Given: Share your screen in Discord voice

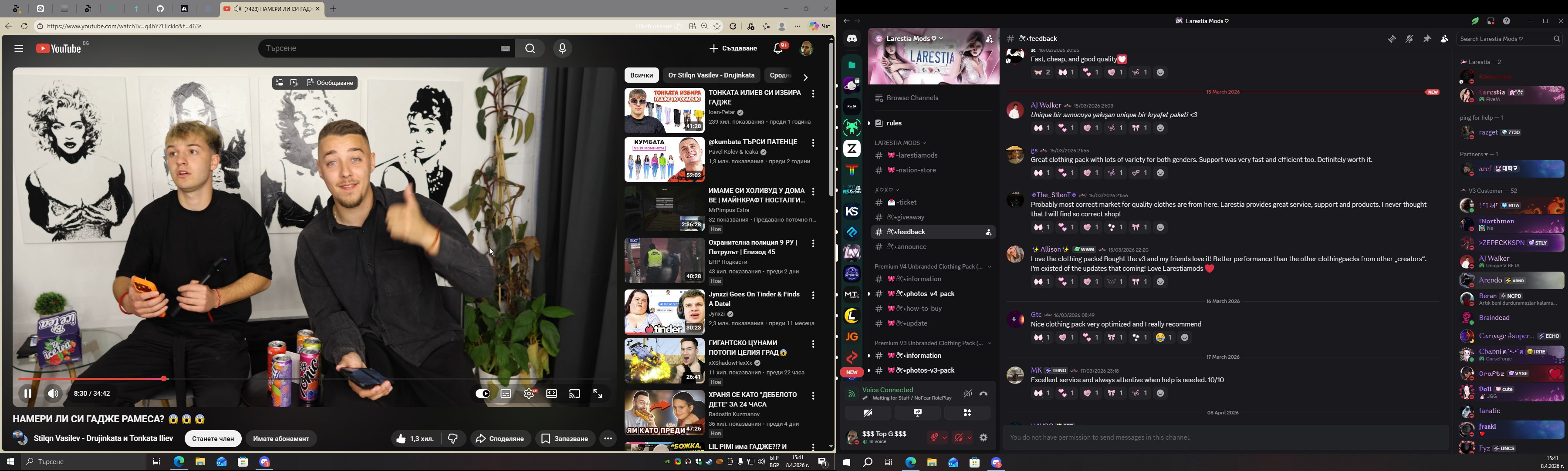Looking at the screenshot, I should (x=917, y=413).
